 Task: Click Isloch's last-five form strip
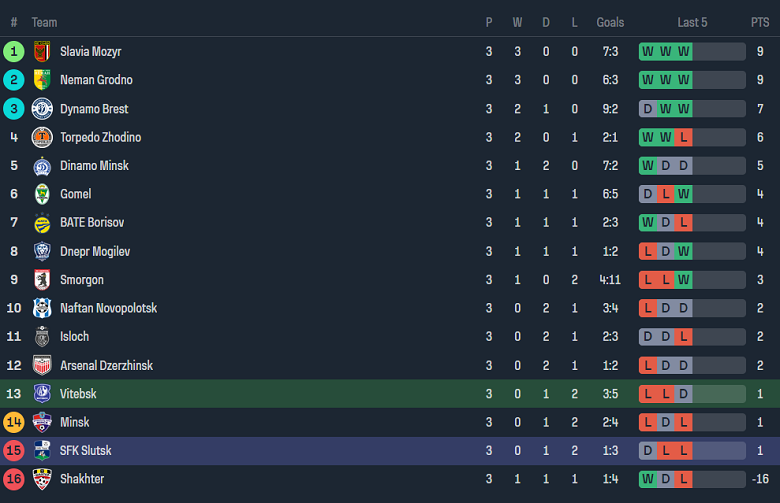(x=692, y=337)
